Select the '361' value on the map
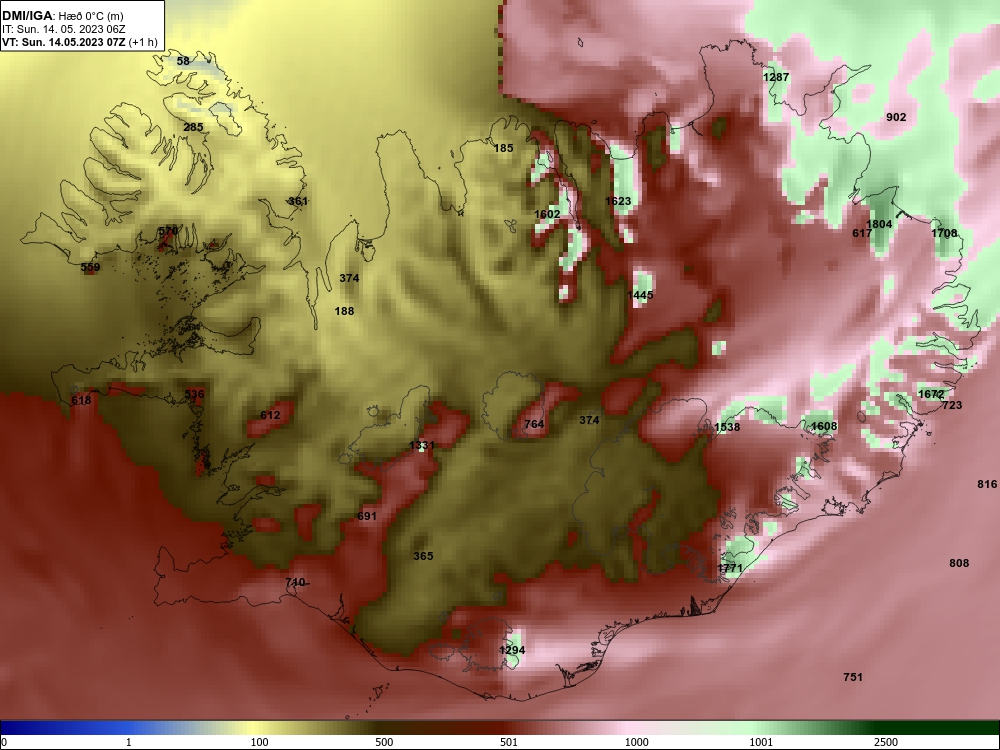Image resolution: width=1000 pixels, height=750 pixels. point(298,201)
